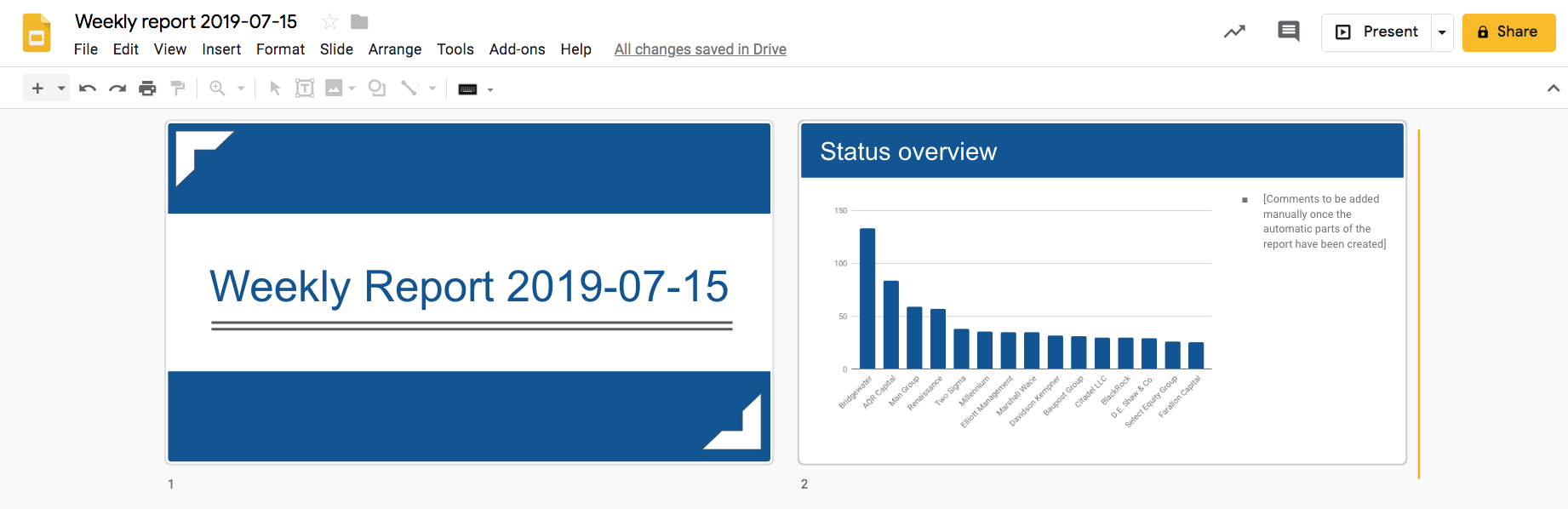1568x509 pixels.
Task: Open the Arrange menu
Action: [x=395, y=49]
